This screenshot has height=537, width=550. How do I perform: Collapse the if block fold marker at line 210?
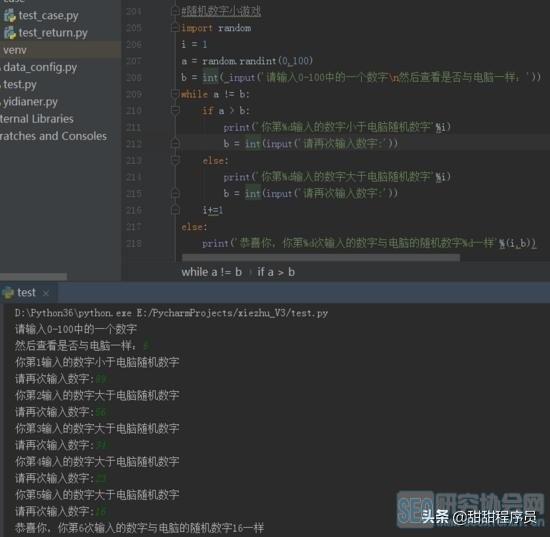pyautogui.click(x=175, y=110)
